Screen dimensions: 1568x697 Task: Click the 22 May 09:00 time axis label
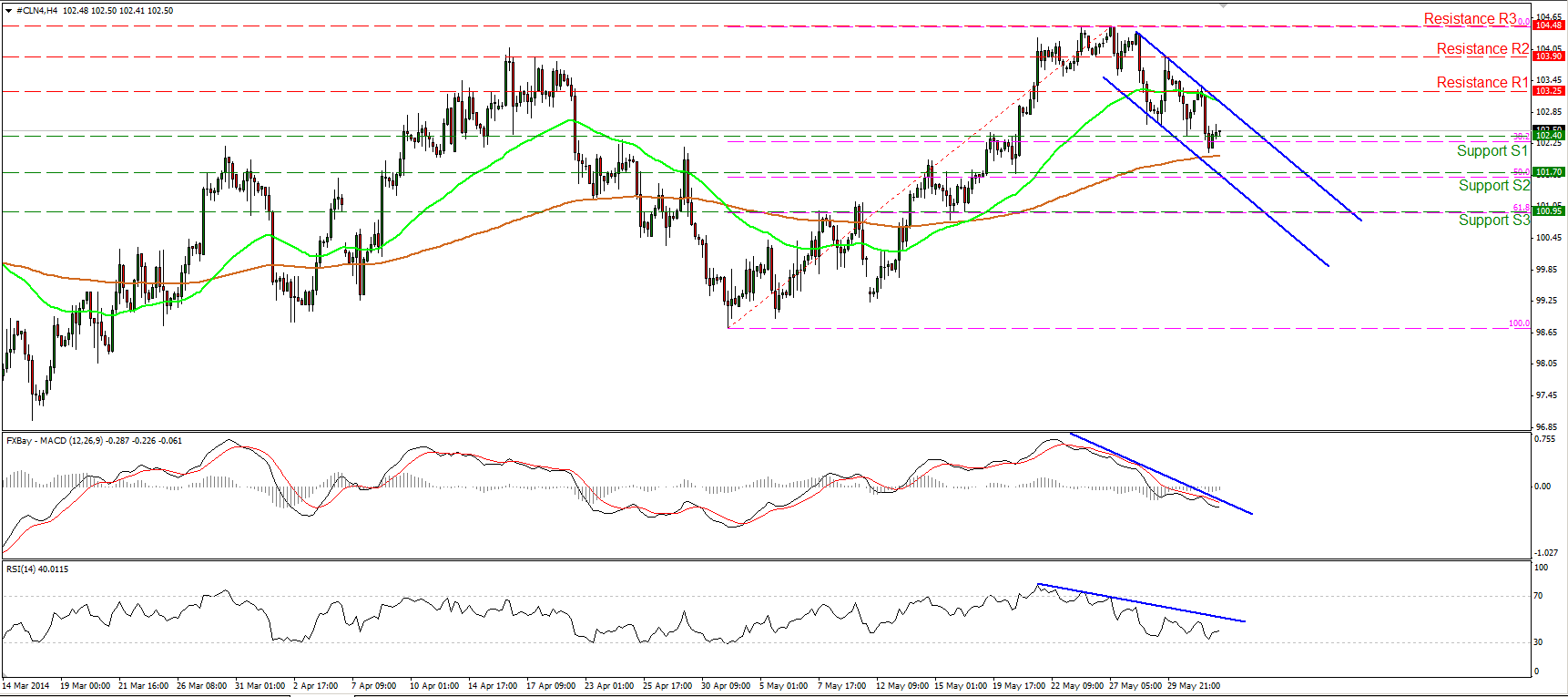coord(1077,686)
